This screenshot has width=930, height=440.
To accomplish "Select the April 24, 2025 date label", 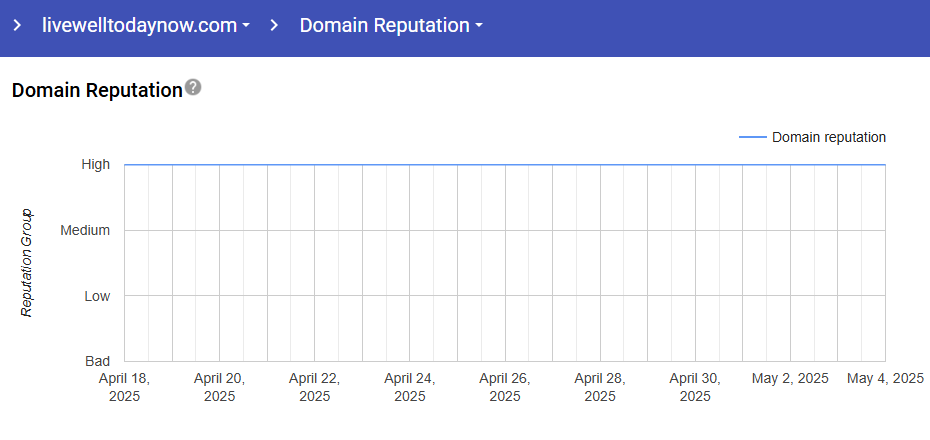I will (x=409, y=387).
